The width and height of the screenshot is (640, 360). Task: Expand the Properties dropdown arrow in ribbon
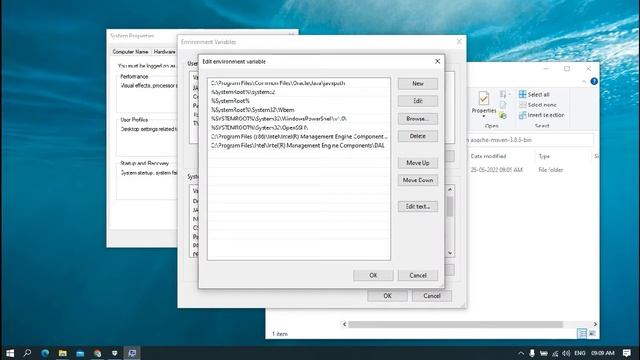coord(484,116)
